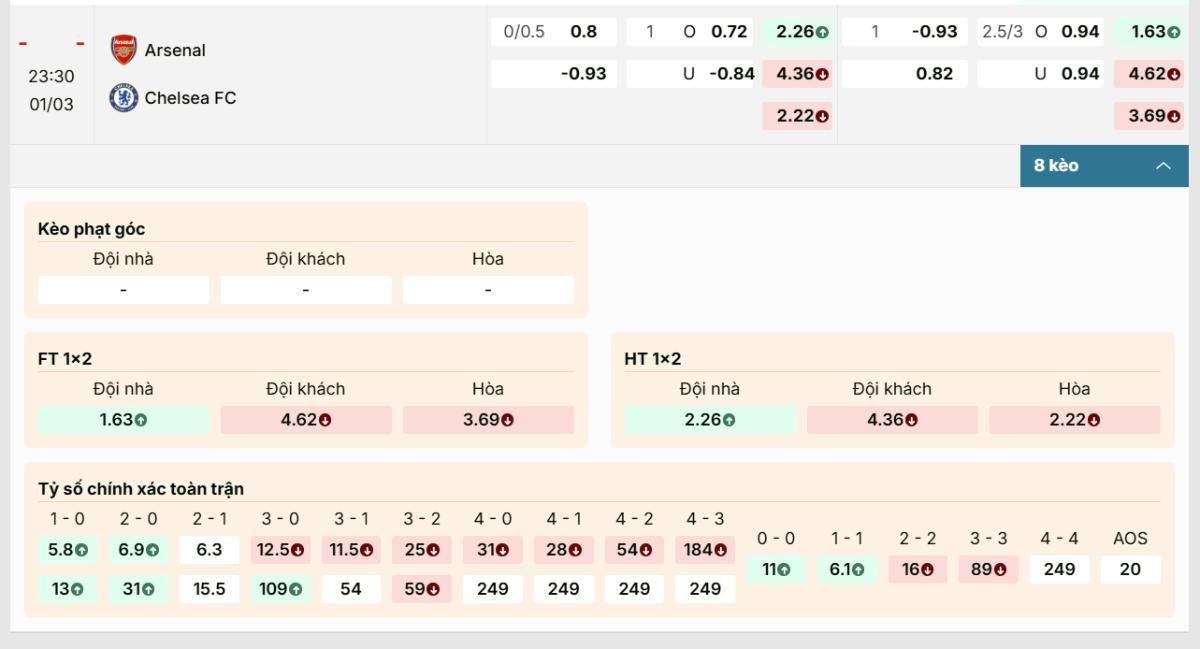Select AOS odds 20
Image resolution: width=1200 pixels, height=649 pixels.
[x=1130, y=569]
